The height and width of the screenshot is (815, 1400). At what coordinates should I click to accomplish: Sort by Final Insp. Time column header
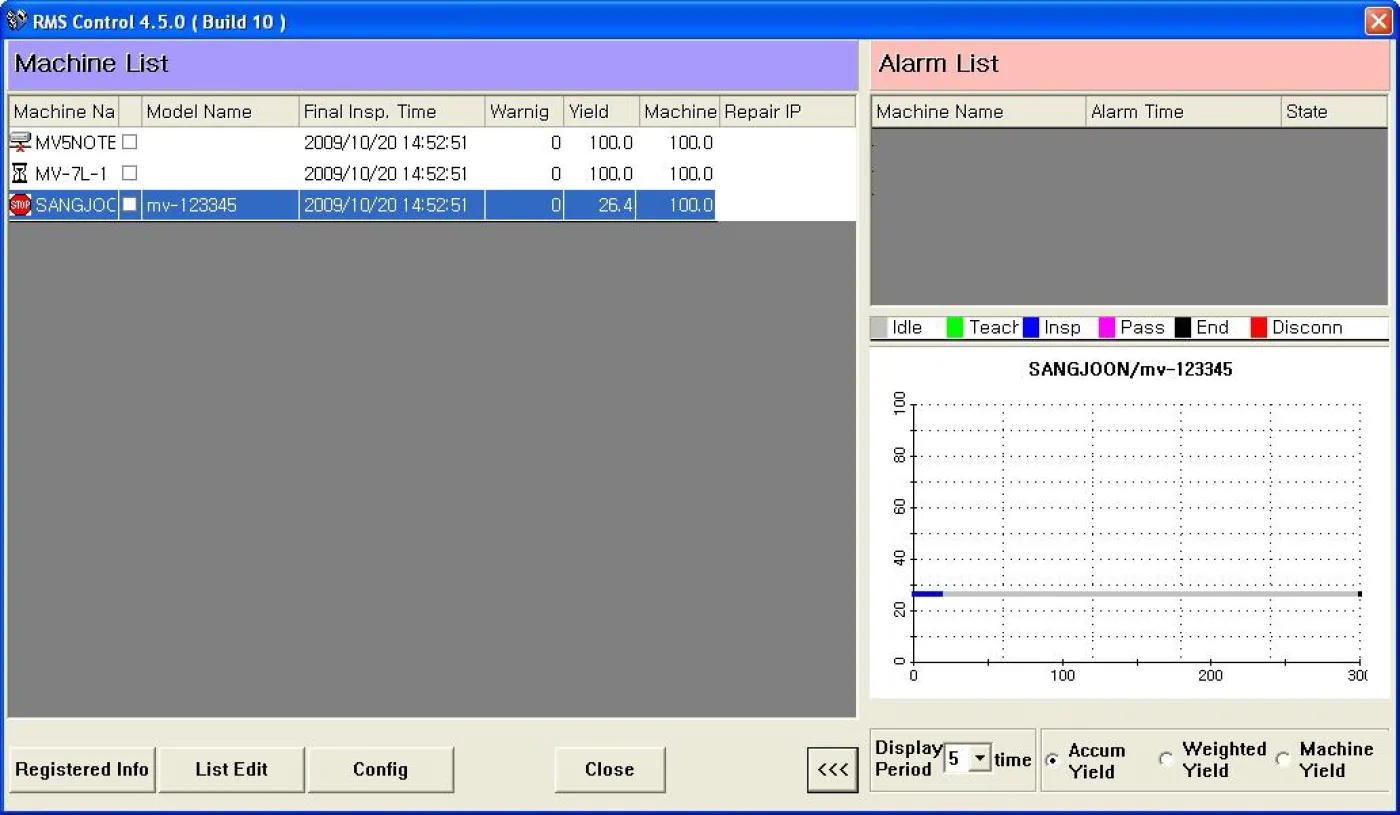click(392, 111)
